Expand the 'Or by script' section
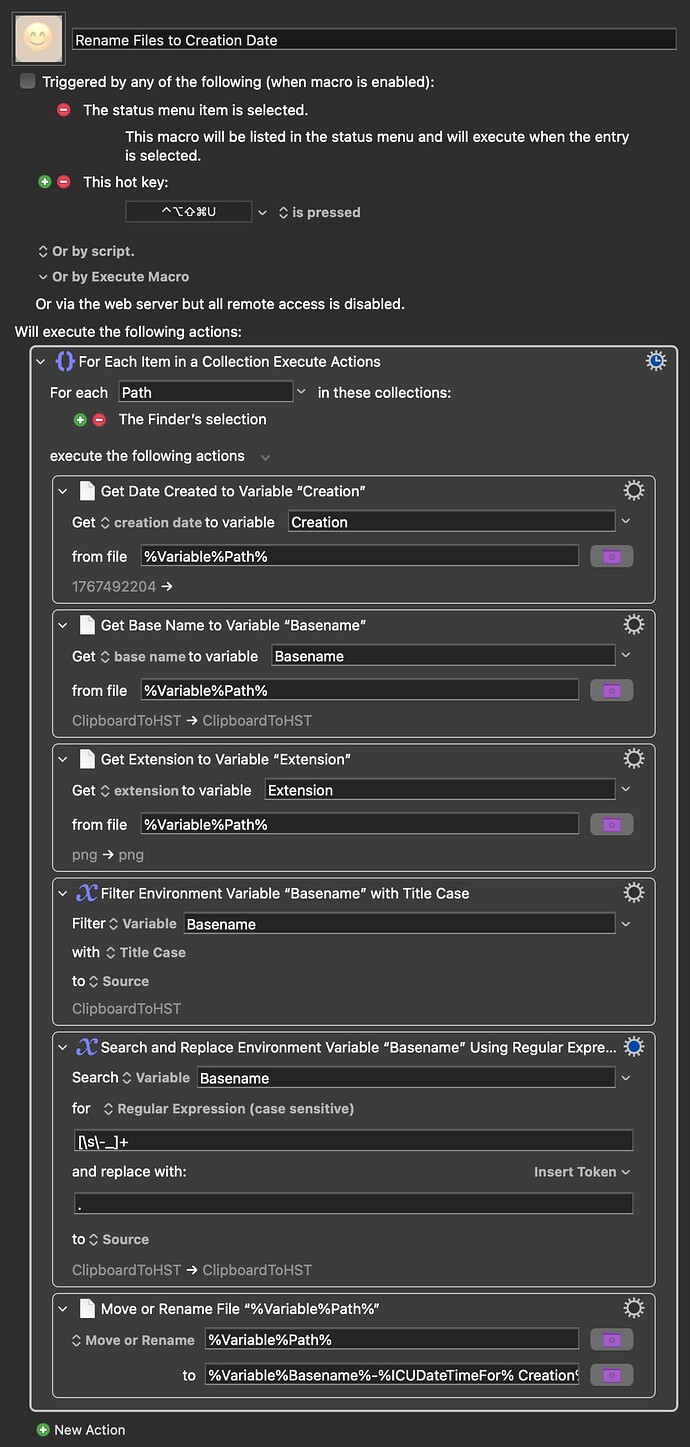This screenshot has height=1447, width=690. pyautogui.click(x=85, y=251)
